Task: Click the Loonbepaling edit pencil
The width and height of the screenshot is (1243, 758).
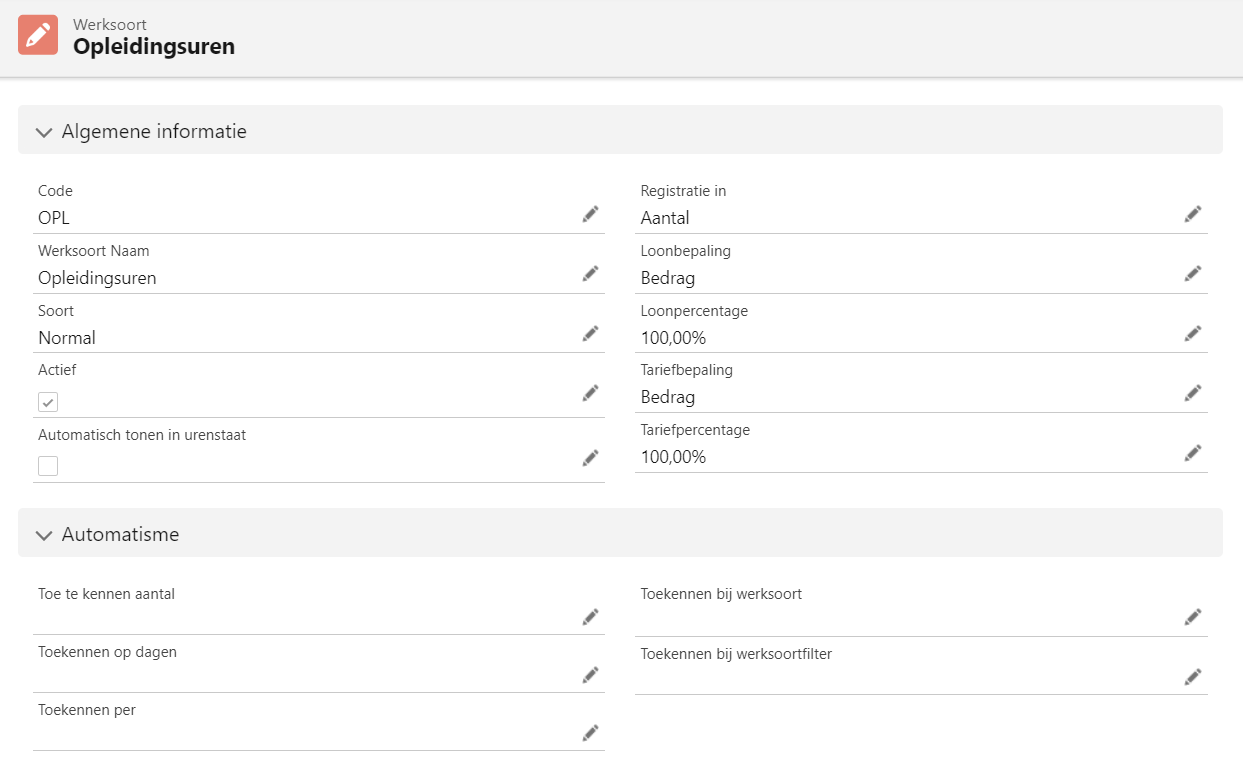Action: click(1192, 274)
